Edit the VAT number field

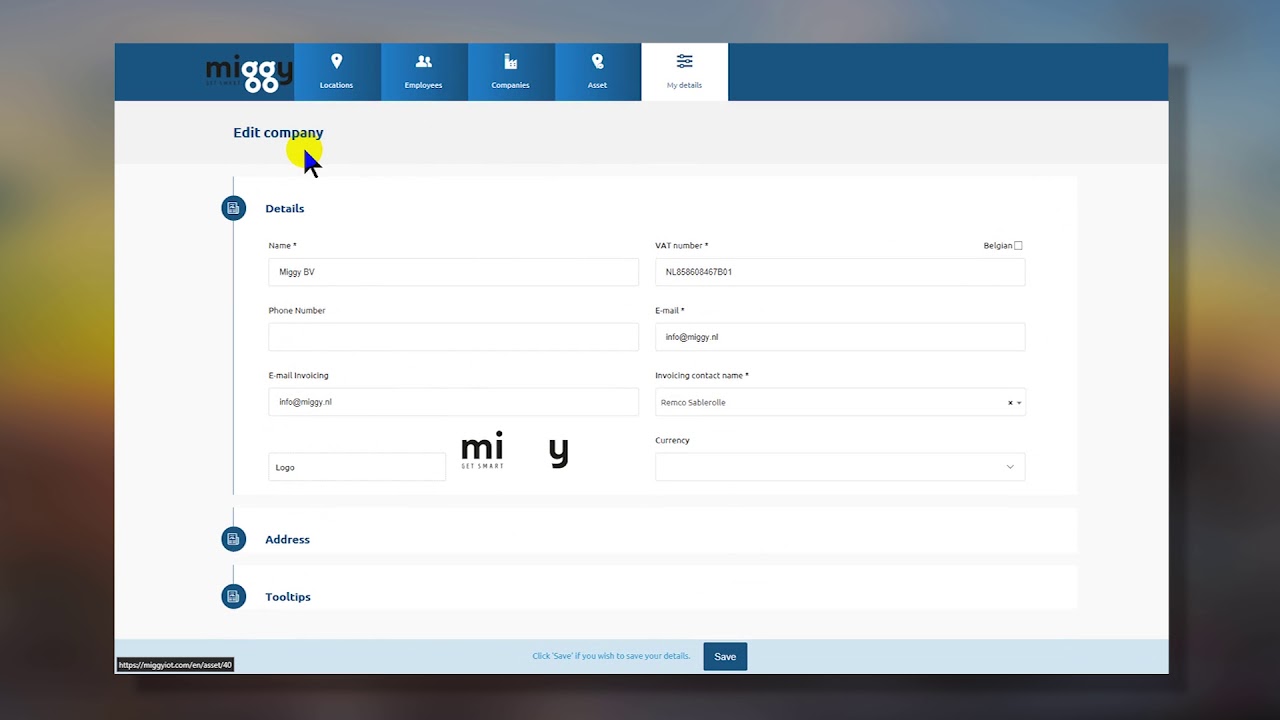840,272
